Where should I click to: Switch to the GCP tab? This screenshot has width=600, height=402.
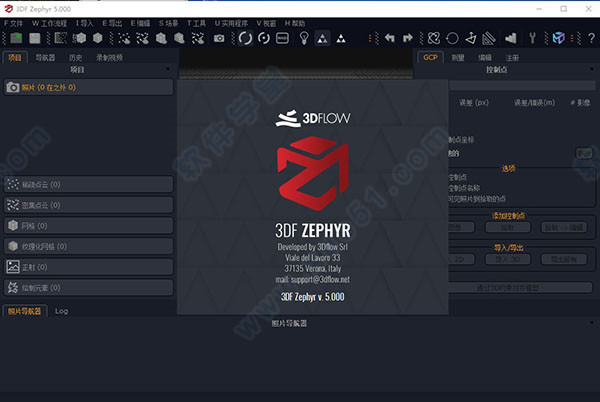[x=430, y=57]
